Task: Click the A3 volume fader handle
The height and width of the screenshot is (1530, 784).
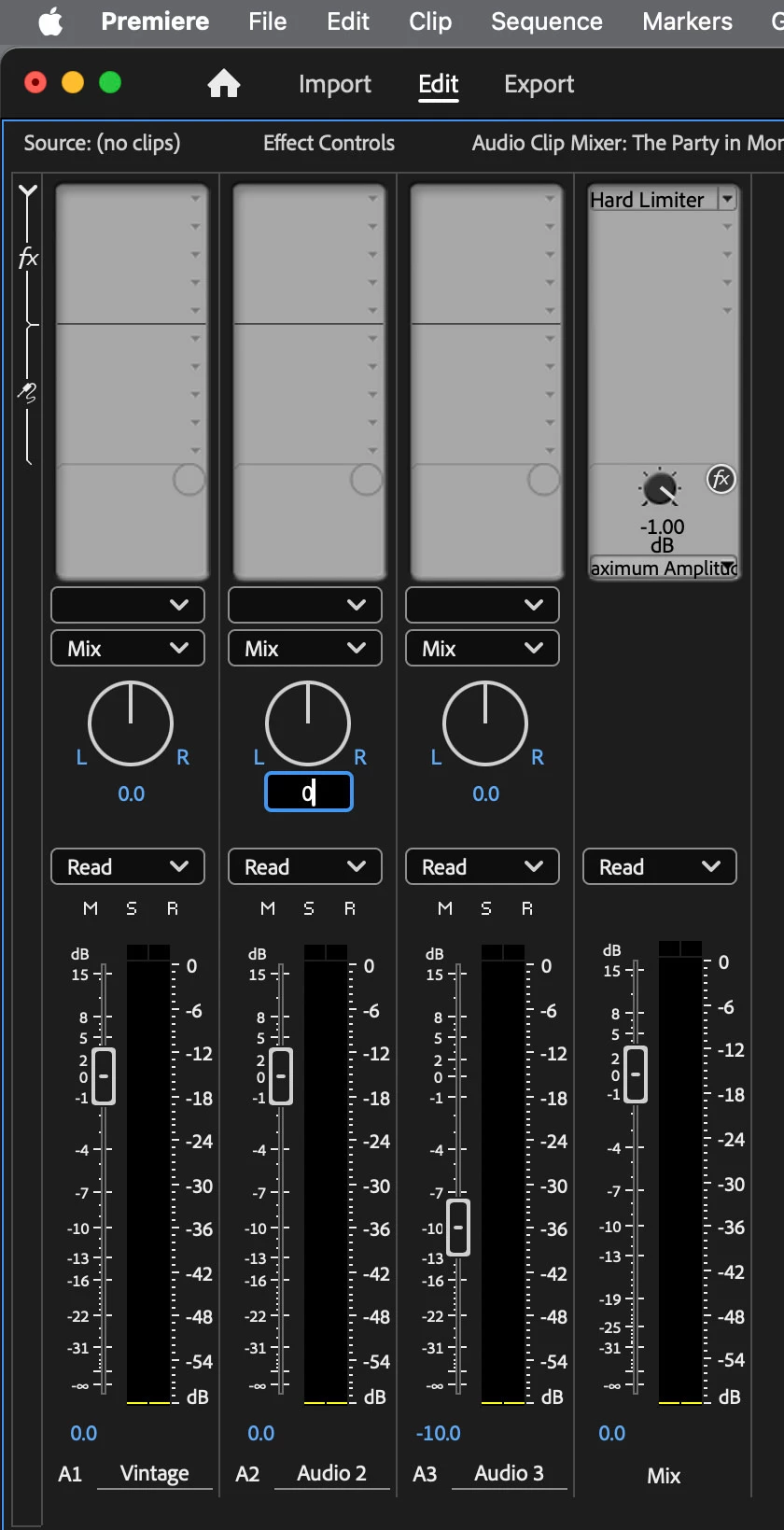Action: coord(458,1227)
